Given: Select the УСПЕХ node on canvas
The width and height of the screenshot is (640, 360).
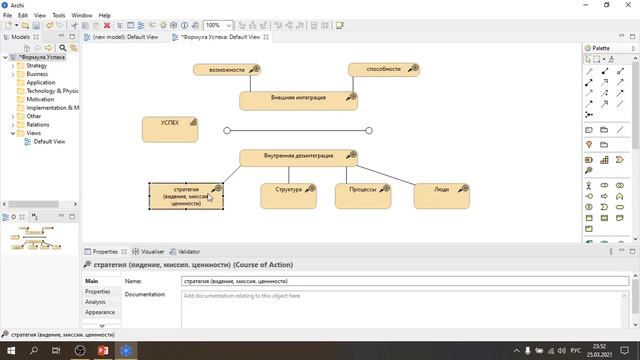Looking at the screenshot, I should click(x=170, y=129).
